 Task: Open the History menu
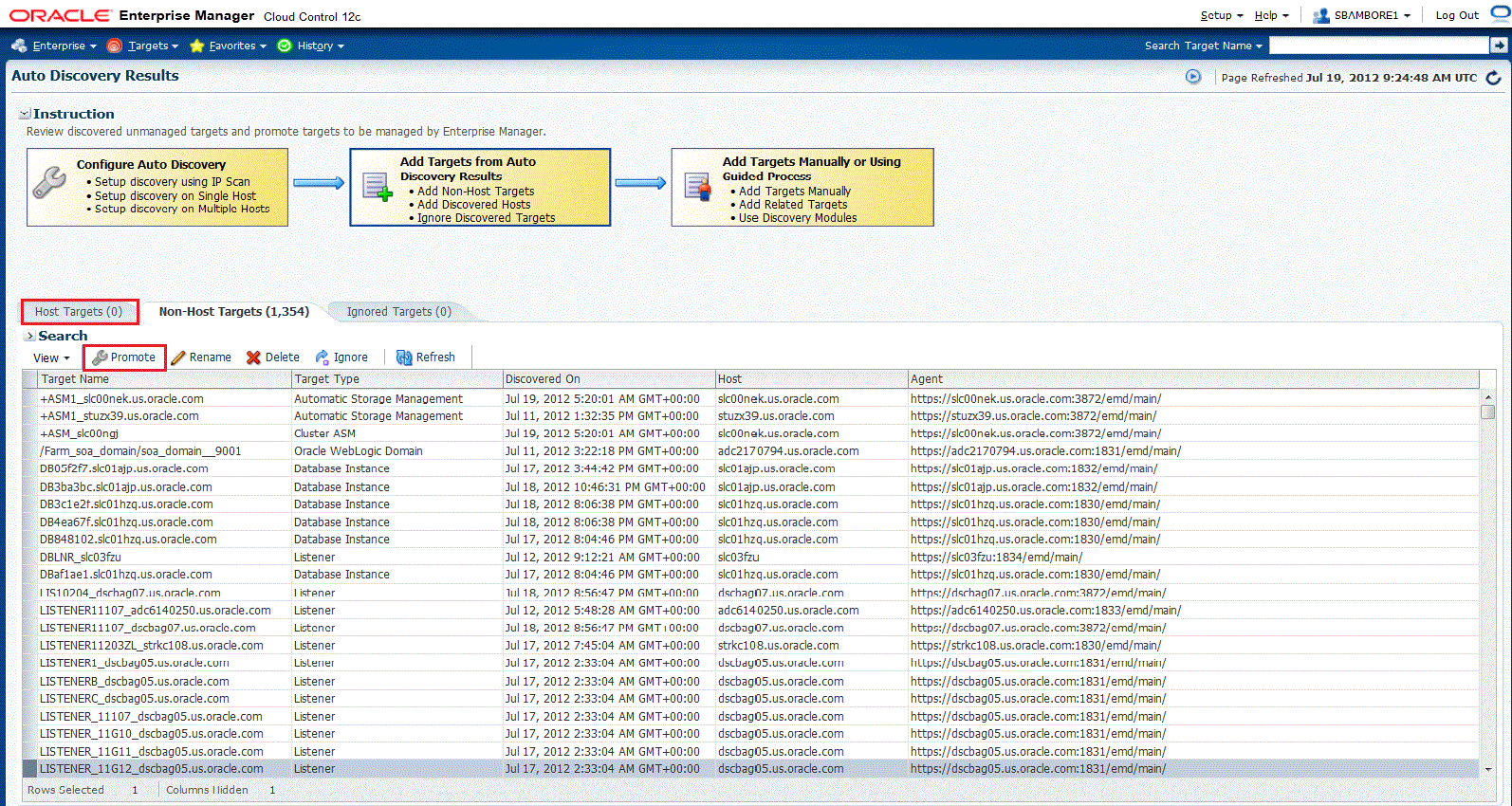(x=310, y=46)
